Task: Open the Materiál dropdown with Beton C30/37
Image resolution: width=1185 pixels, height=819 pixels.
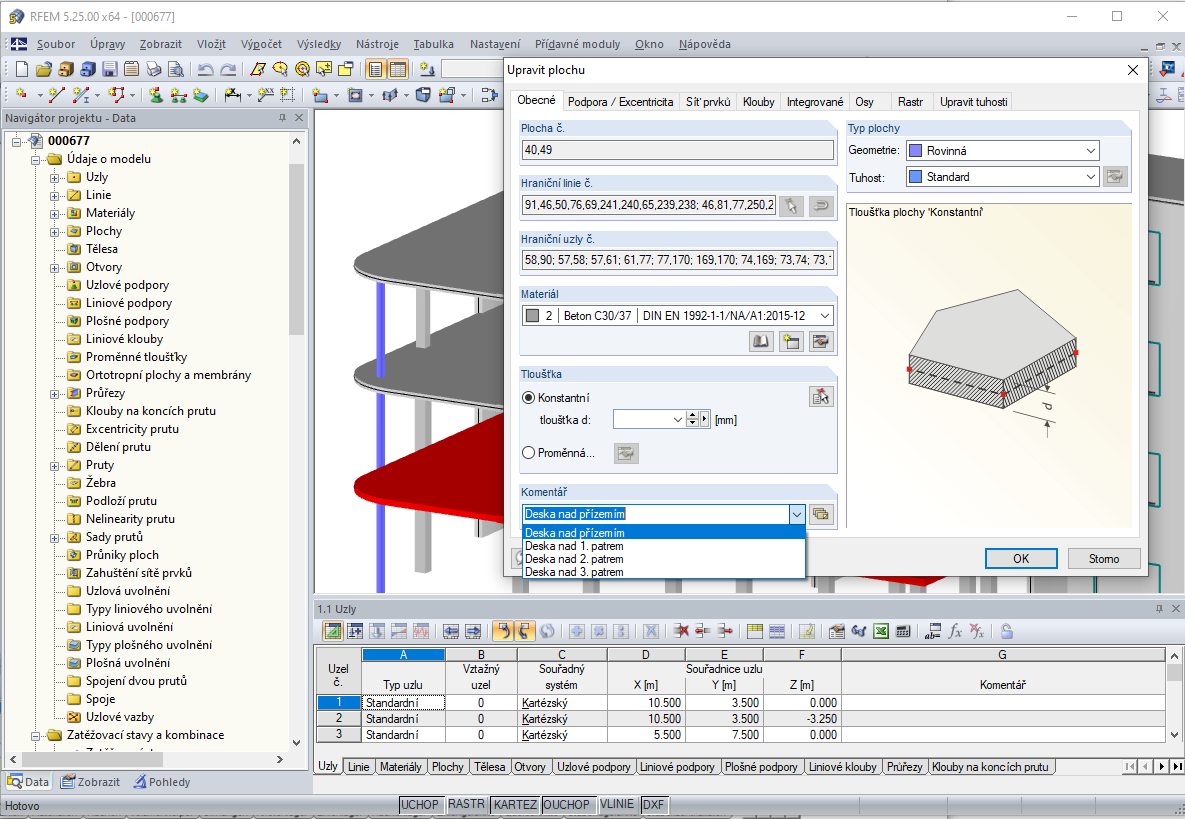Action: click(824, 316)
